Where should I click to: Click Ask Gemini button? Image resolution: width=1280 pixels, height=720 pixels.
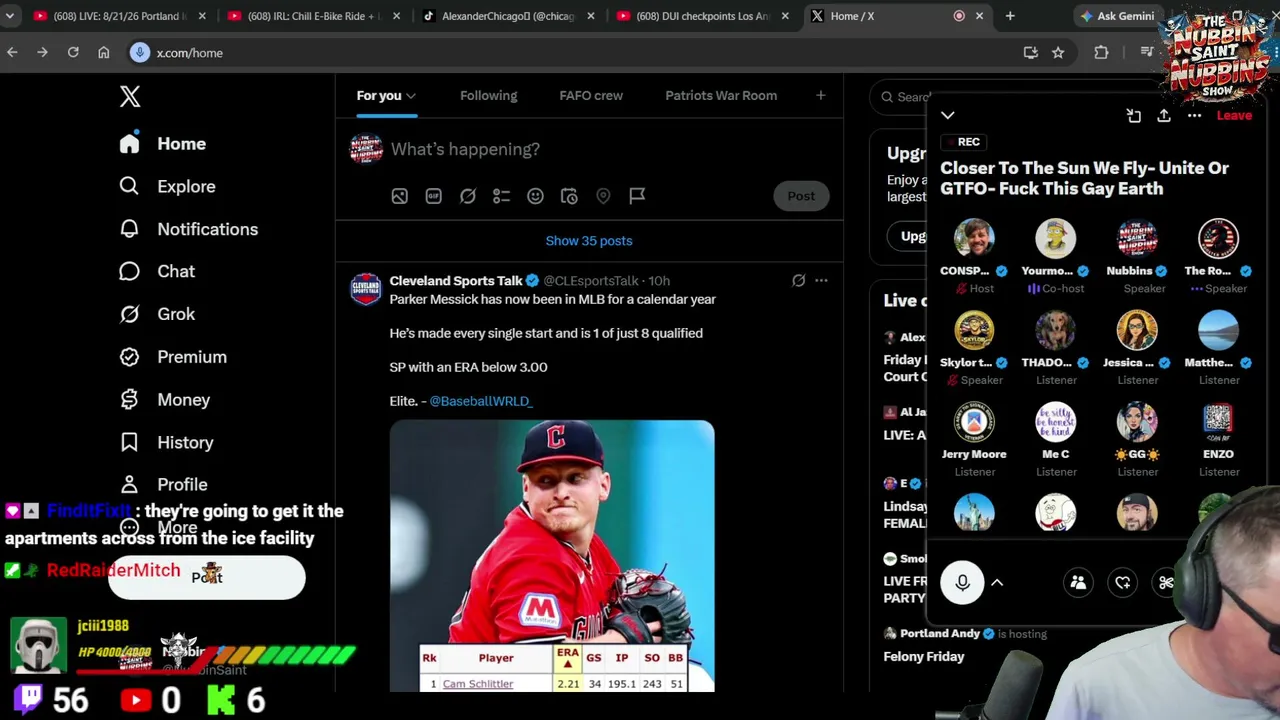[x=1118, y=16]
